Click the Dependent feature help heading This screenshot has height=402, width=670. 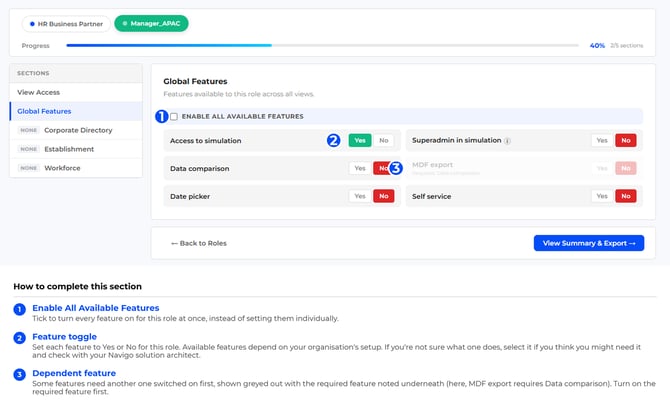(74, 373)
